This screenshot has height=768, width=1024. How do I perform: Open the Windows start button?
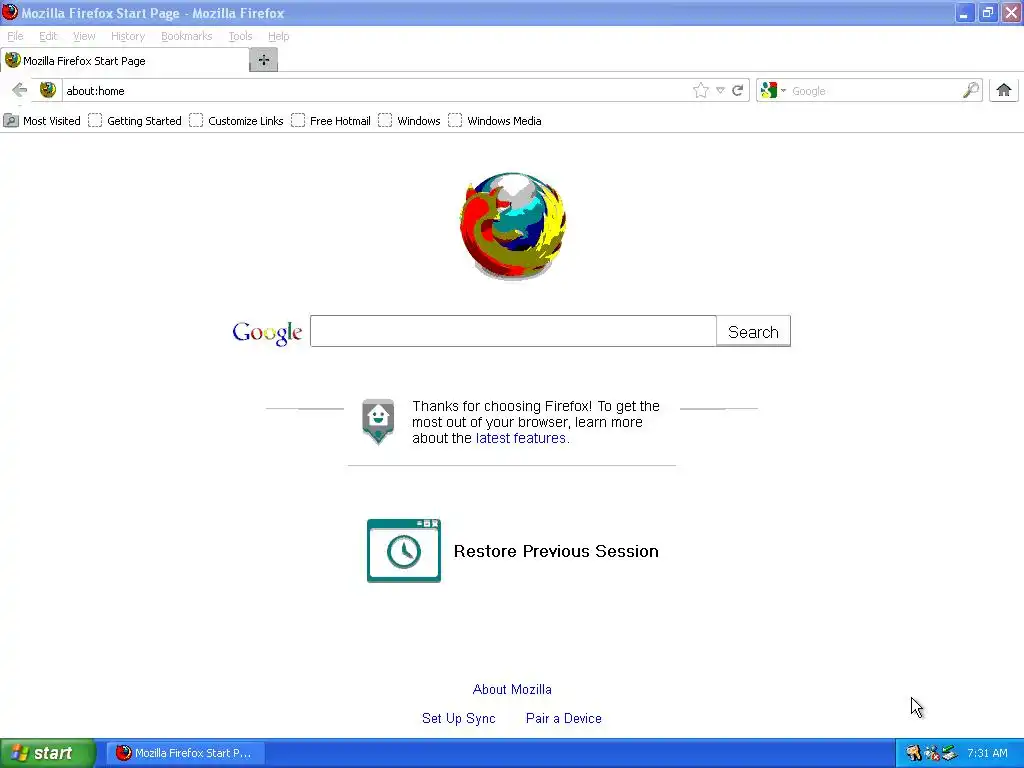(48, 753)
